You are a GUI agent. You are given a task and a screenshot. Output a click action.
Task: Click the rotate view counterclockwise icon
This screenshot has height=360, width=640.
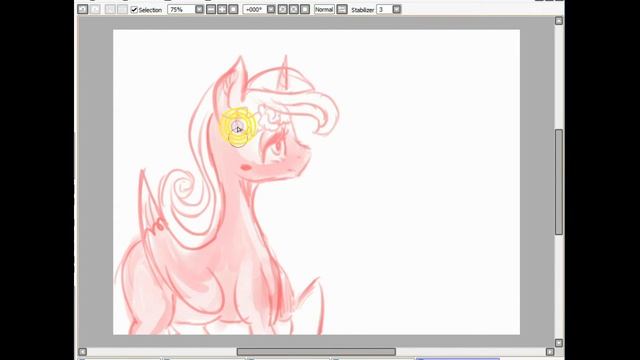coord(282,9)
